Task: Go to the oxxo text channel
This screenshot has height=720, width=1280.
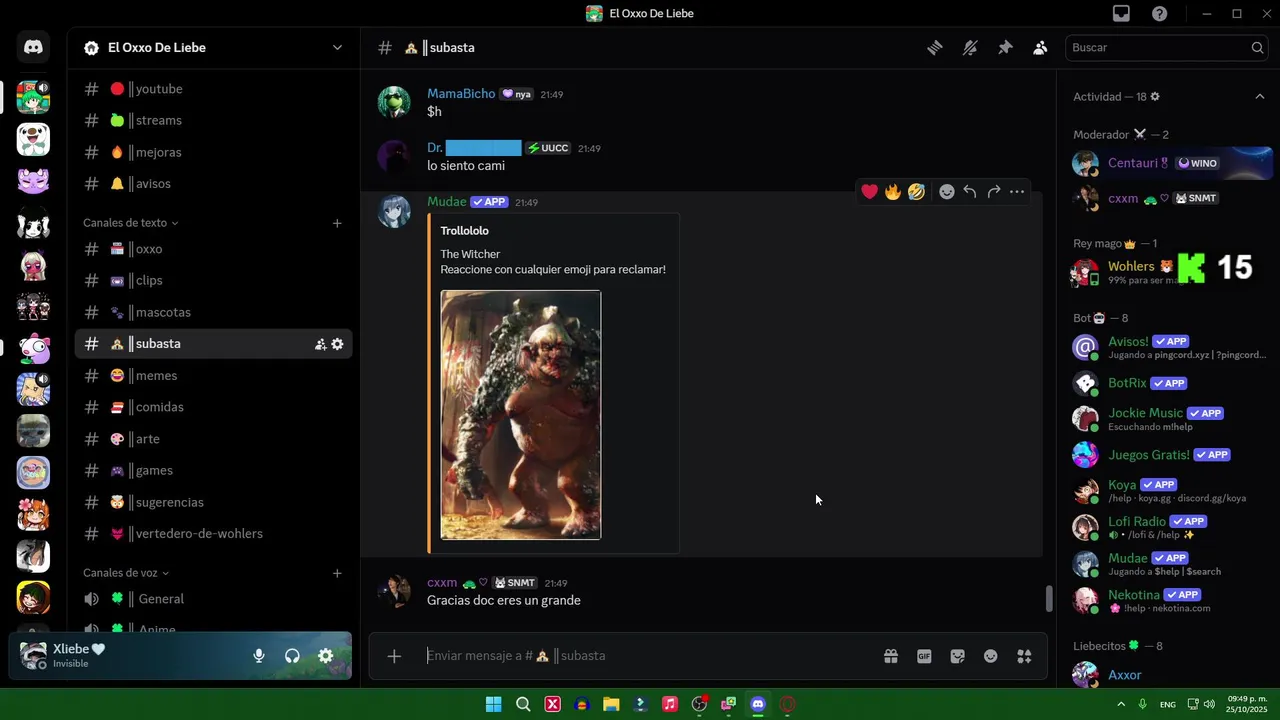Action: (213, 249)
